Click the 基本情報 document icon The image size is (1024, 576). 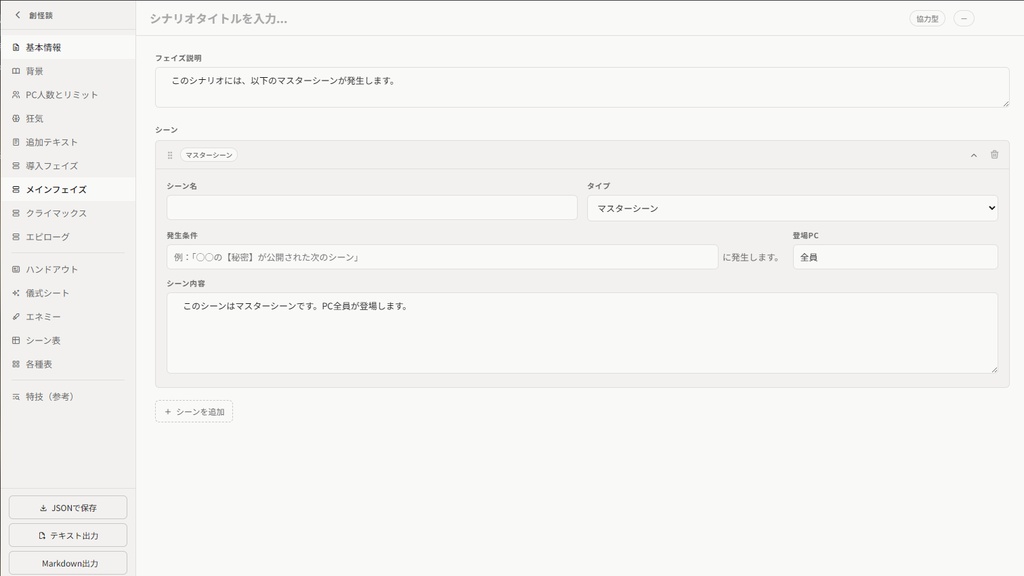tap(16, 47)
